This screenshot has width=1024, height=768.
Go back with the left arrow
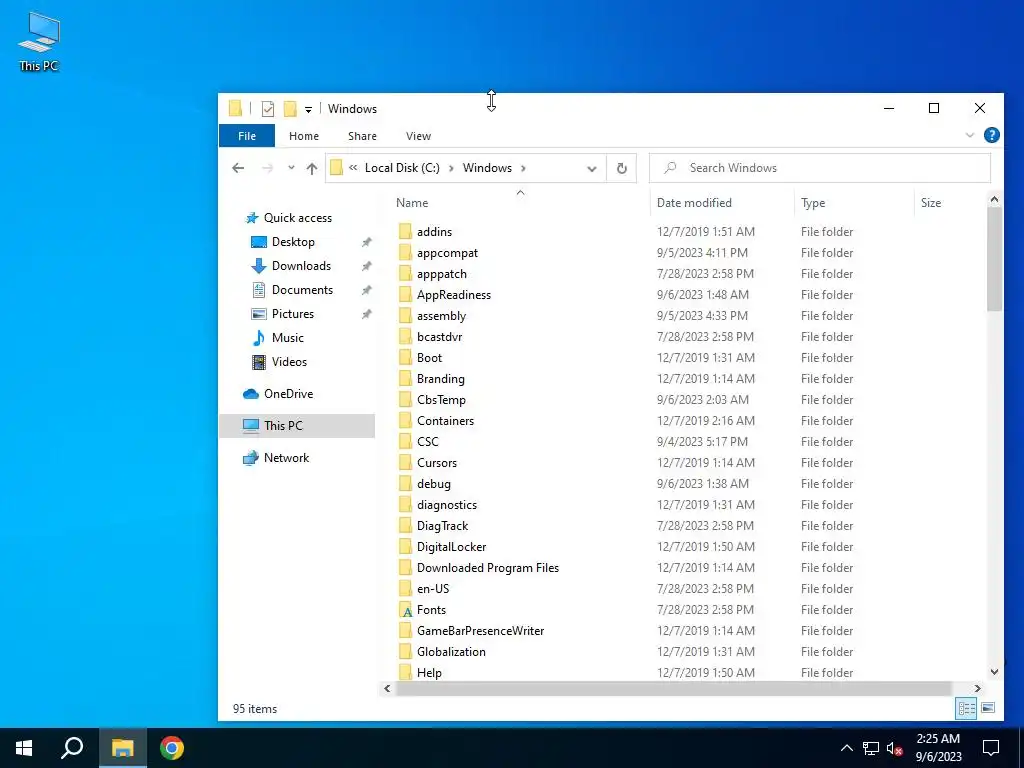(x=238, y=168)
